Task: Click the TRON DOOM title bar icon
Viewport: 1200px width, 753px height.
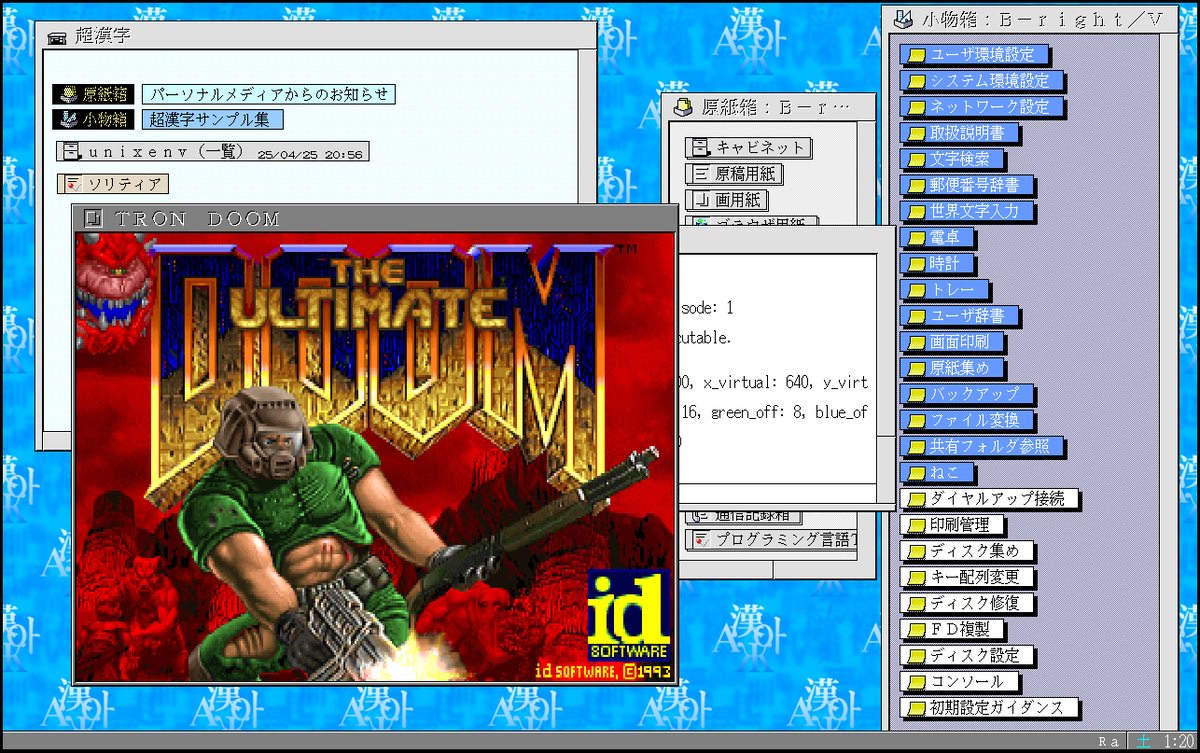Action: coord(93,218)
